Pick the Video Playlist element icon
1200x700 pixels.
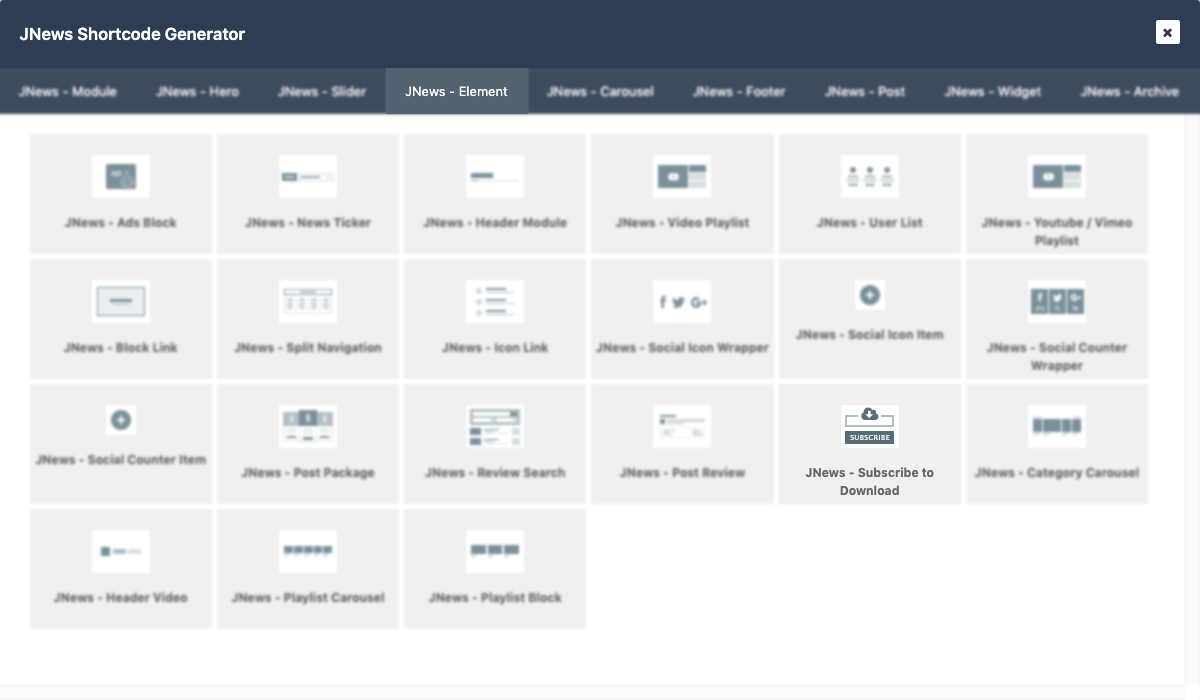[682, 177]
